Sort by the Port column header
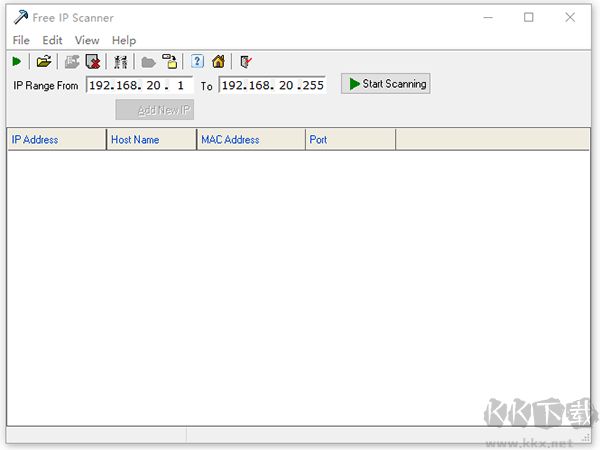The width and height of the screenshot is (600, 450). (x=351, y=139)
